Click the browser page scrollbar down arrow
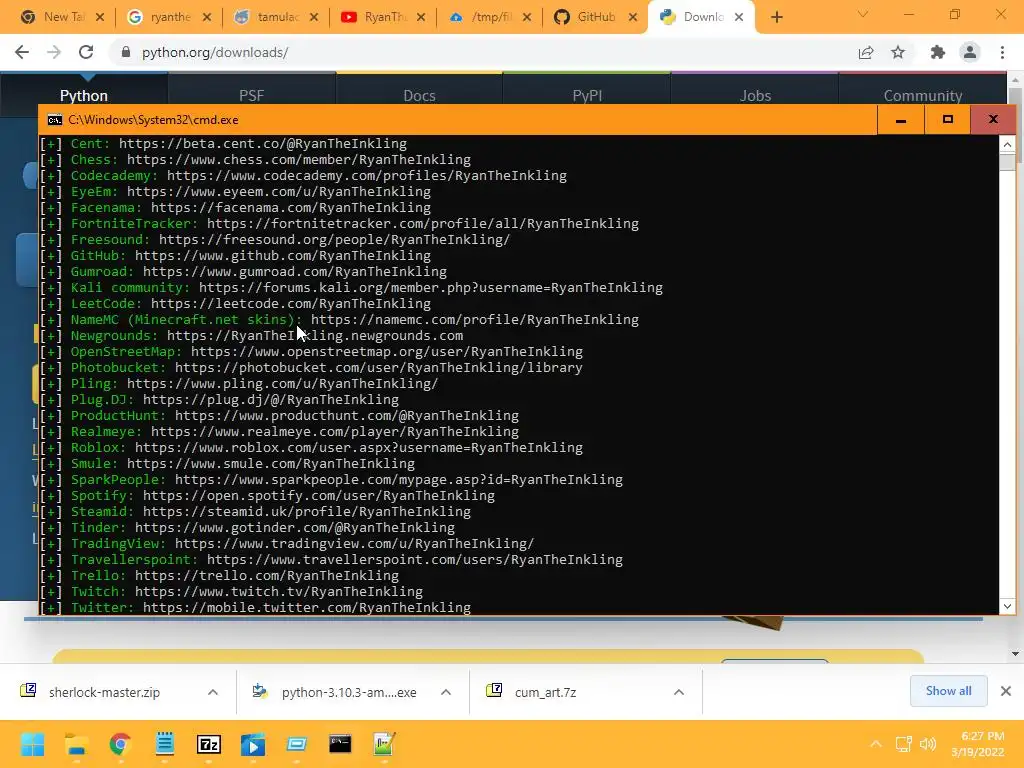 [1015, 653]
